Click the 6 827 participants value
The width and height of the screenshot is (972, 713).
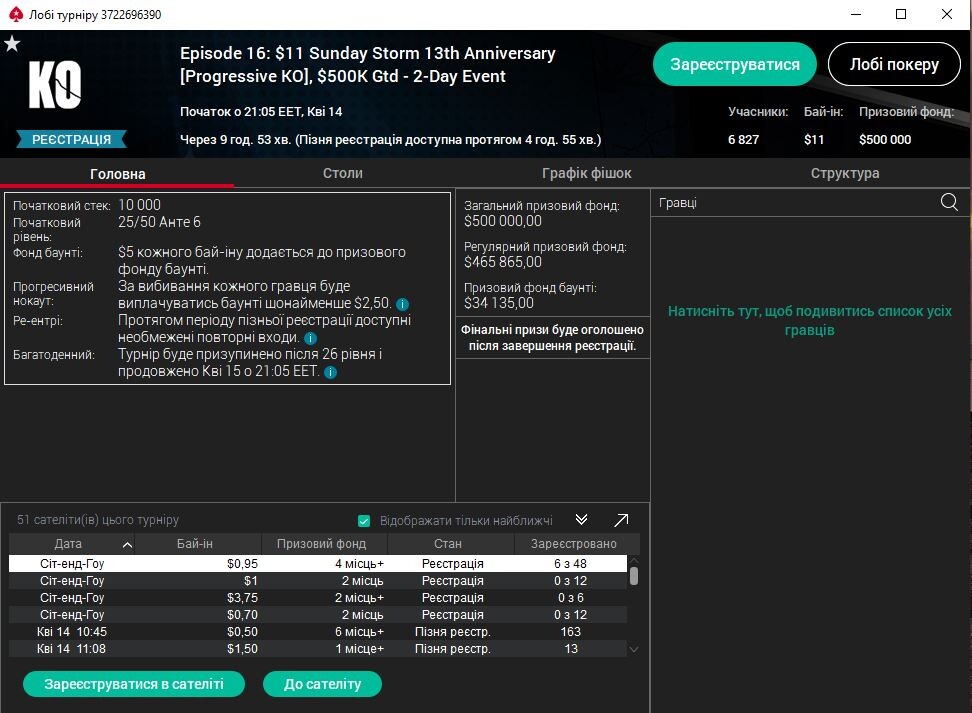(743, 140)
